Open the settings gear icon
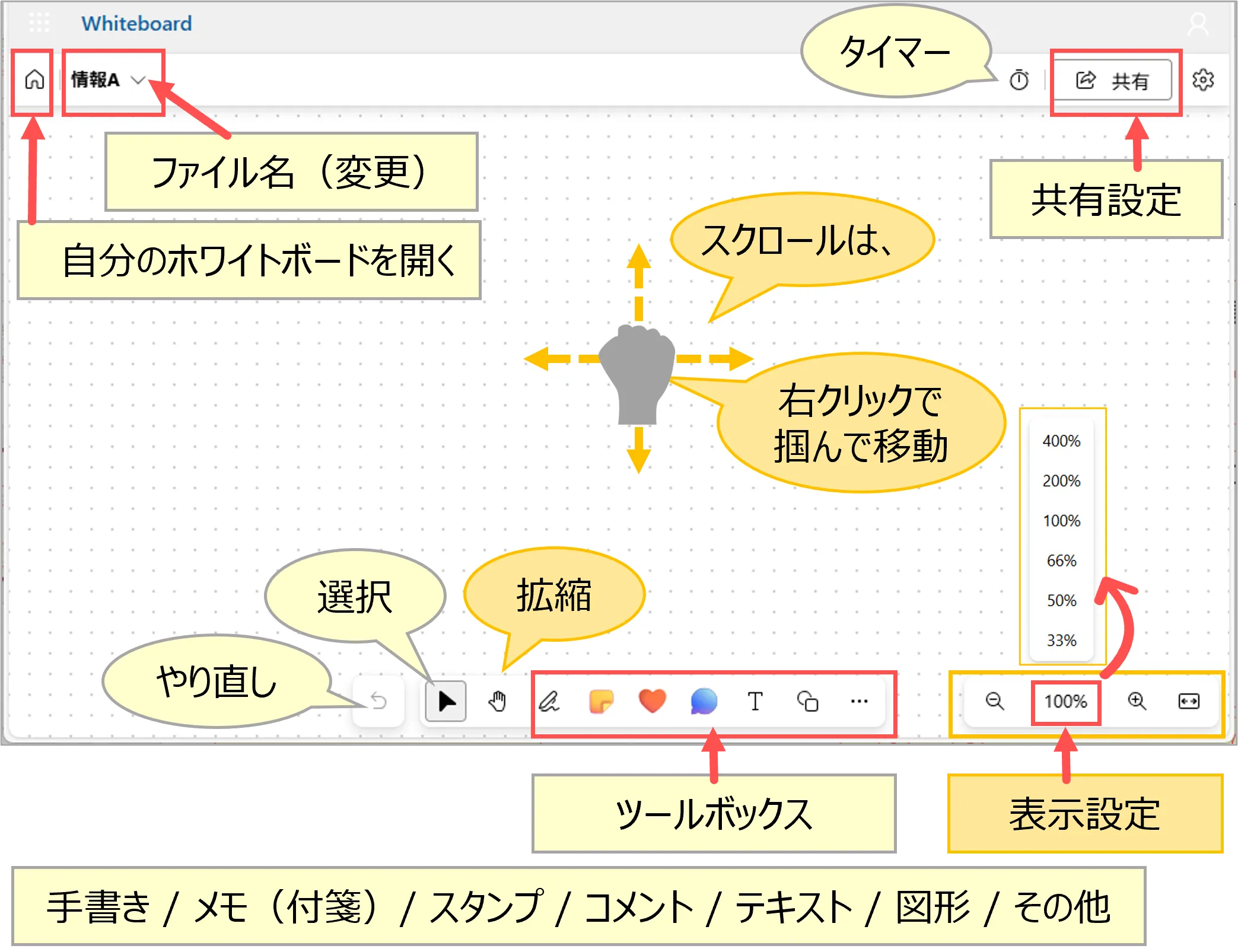Screen dimensions: 1238x952 point(1202,80)
